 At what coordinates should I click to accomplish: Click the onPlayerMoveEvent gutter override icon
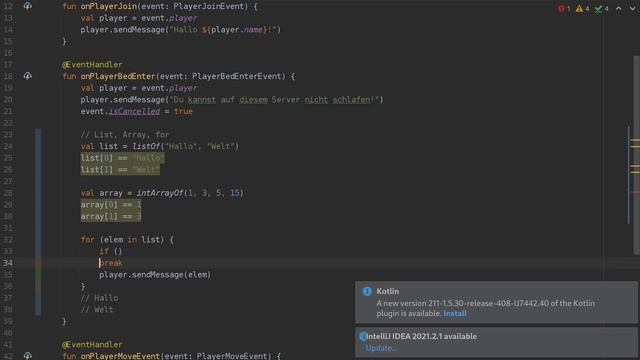(x=27, y=356)
